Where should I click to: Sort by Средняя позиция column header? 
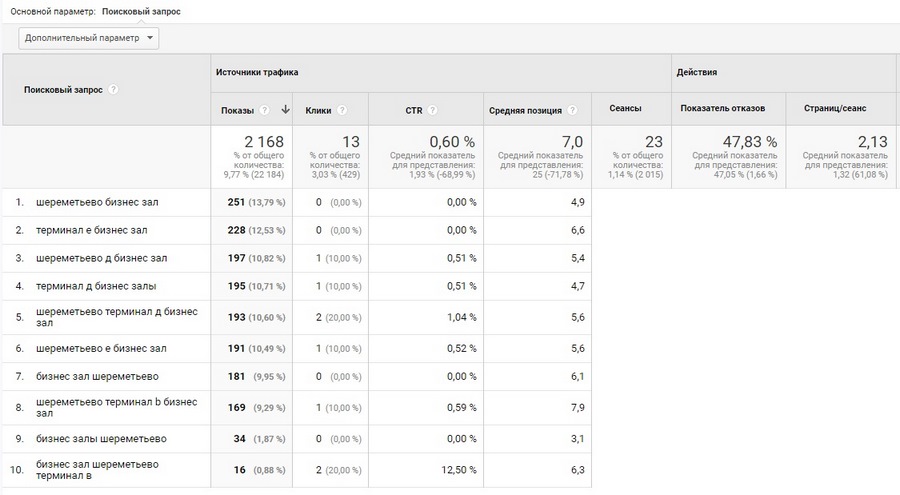[525, 110]
